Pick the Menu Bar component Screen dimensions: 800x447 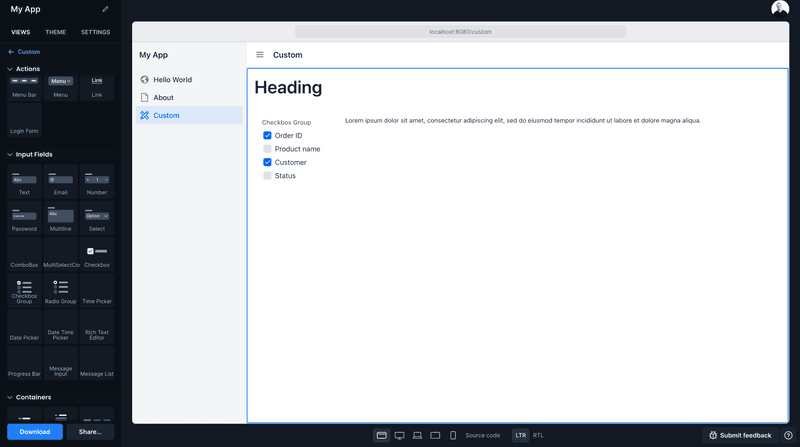[x=24, y=87]
